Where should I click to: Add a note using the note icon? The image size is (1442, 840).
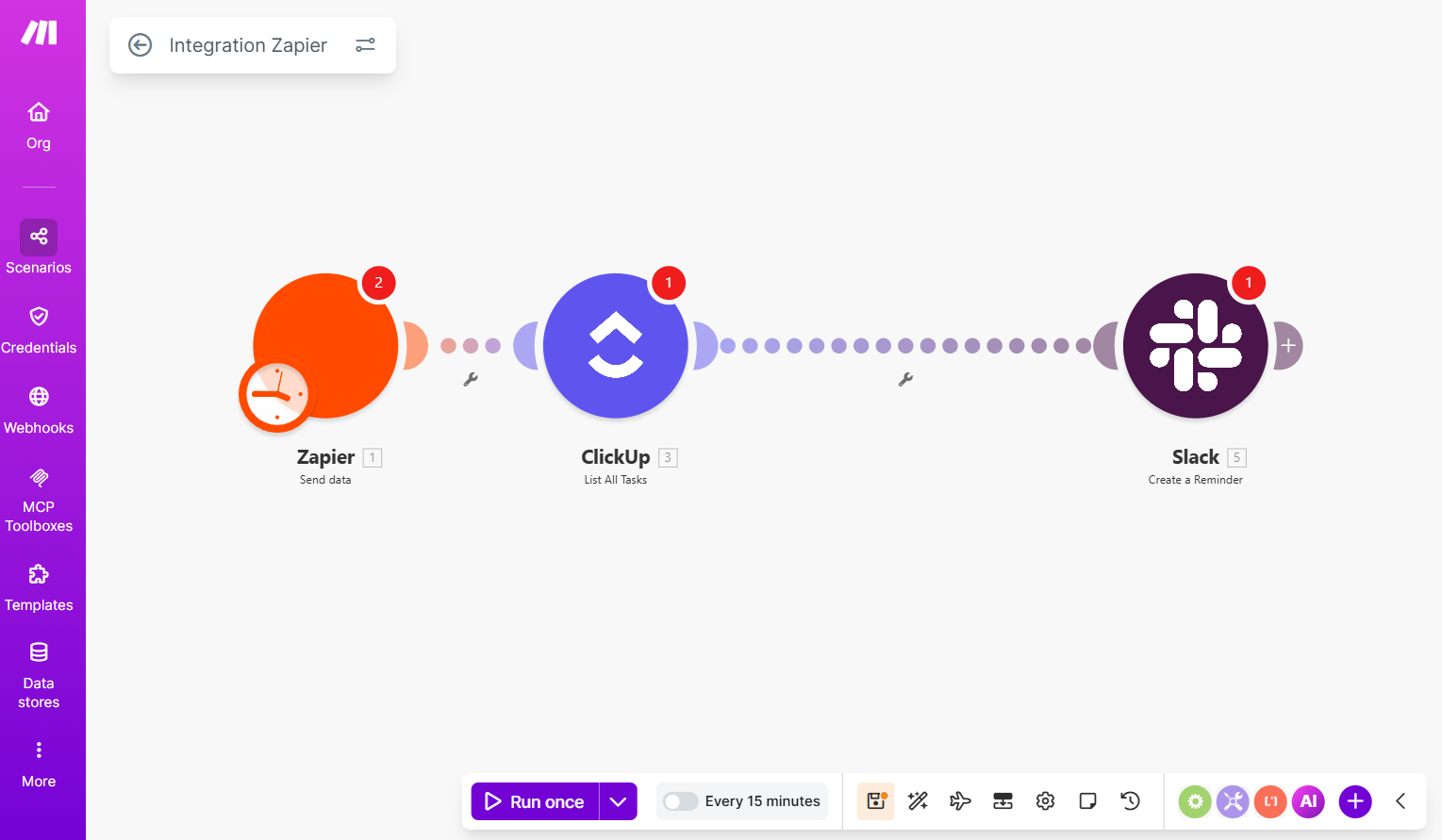coord(1087,800)
